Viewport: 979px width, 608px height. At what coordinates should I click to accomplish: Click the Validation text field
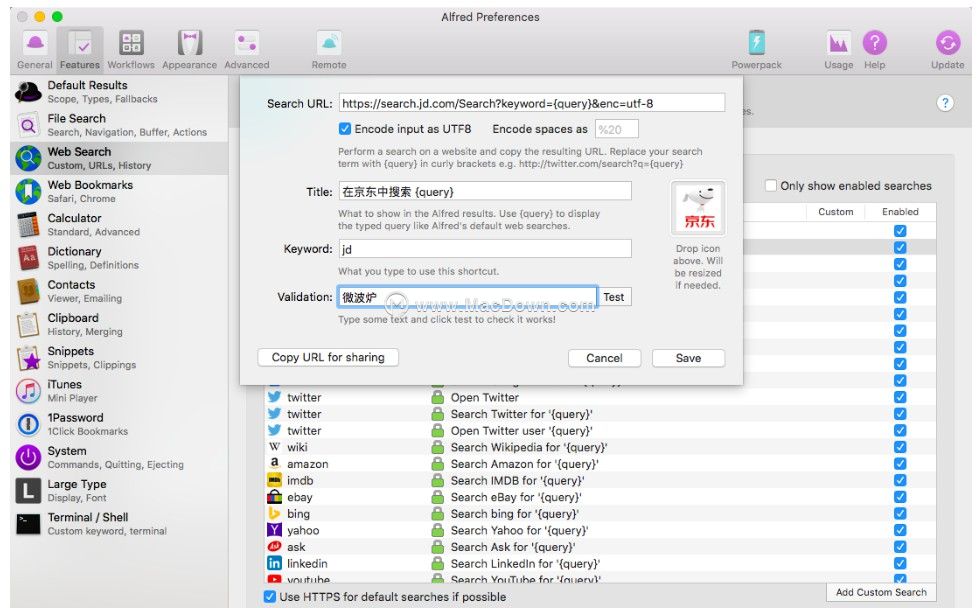[x=468, y=297]
